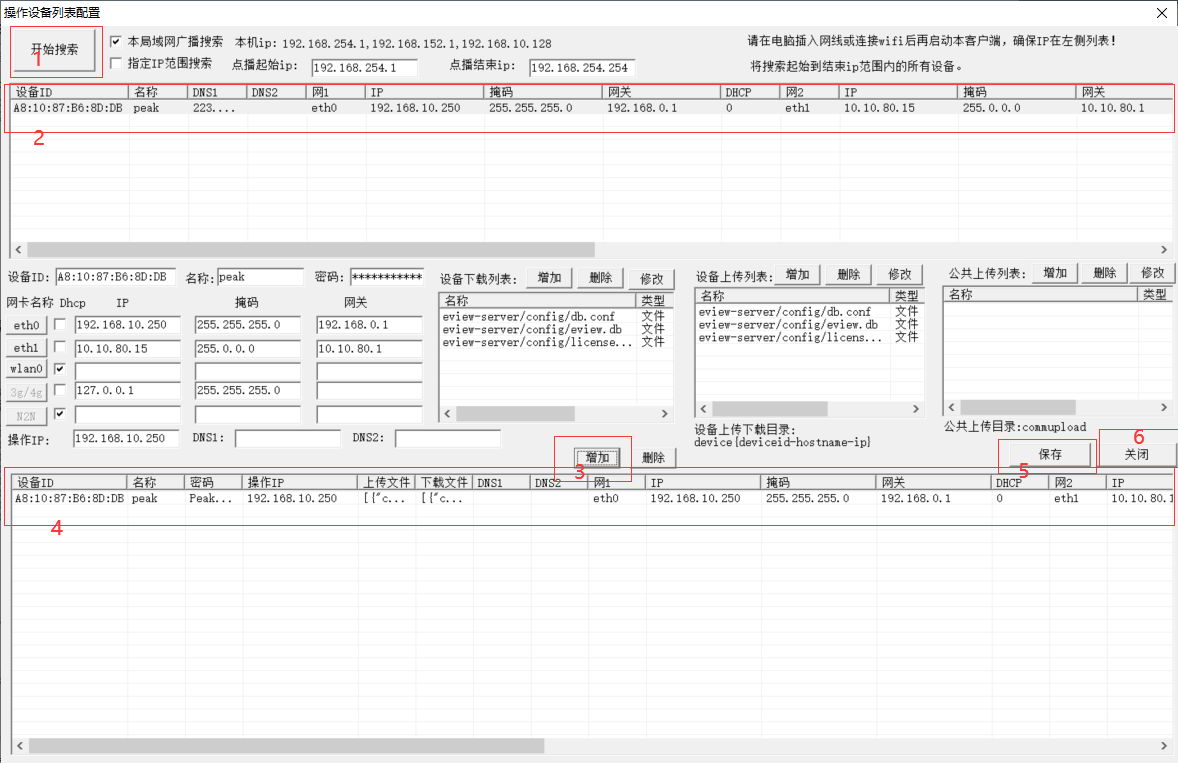This screenshot has height=763, width=1178.
Task: Click right arrow of download list scrollbar
Action: pyautogui.click(x=664, y=414)
